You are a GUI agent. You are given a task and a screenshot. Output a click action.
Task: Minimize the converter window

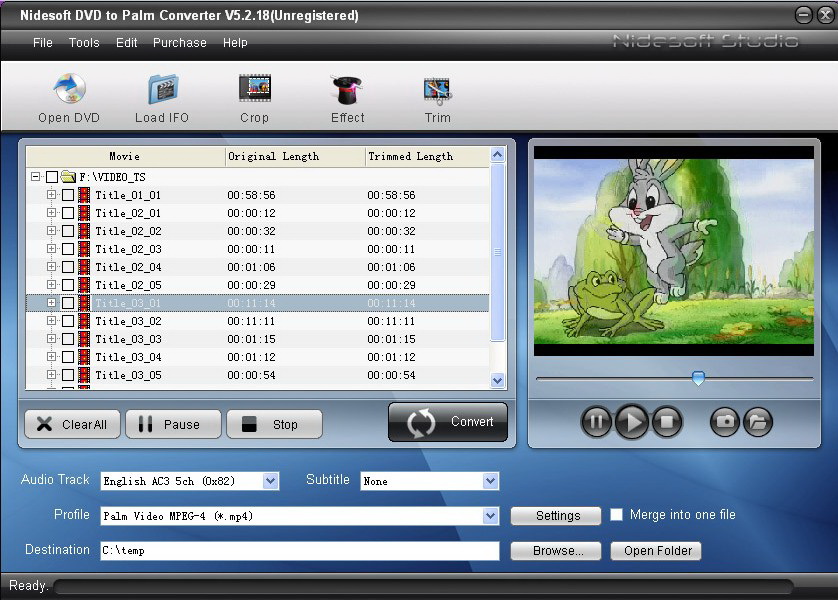pyautogui.click(x=803, y=15)
